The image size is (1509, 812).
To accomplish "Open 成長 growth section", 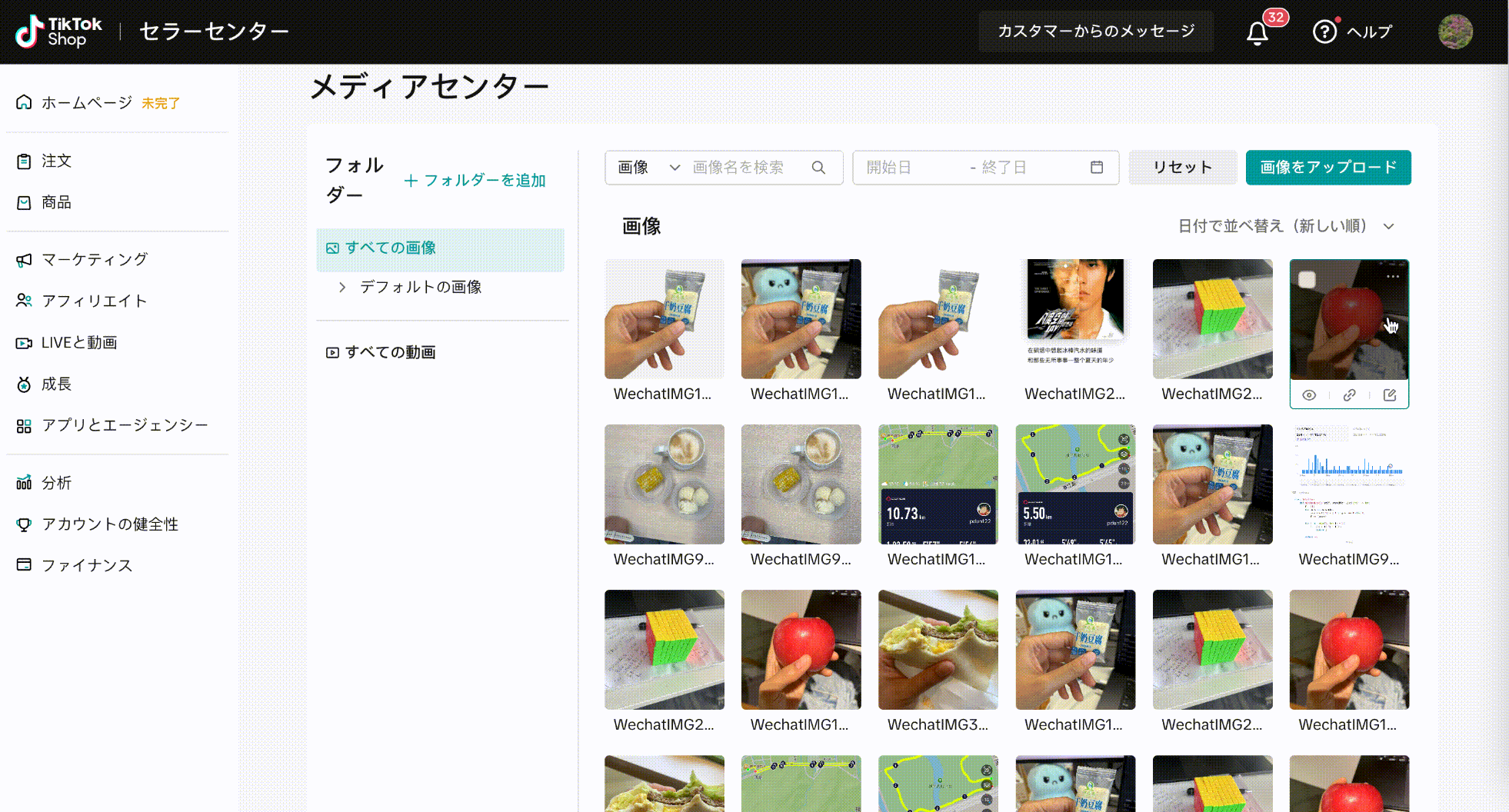I will (x=44, y=384).
